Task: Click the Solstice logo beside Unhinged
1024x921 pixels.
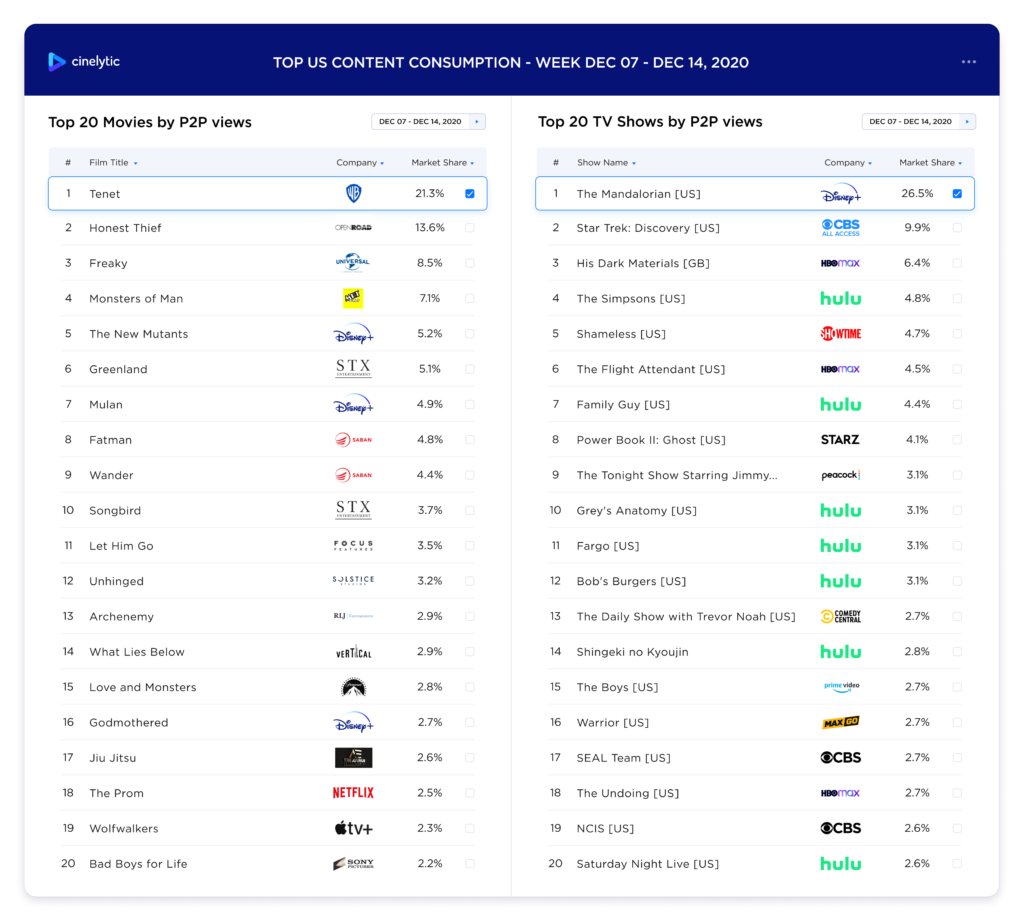Action: [353, 580]
